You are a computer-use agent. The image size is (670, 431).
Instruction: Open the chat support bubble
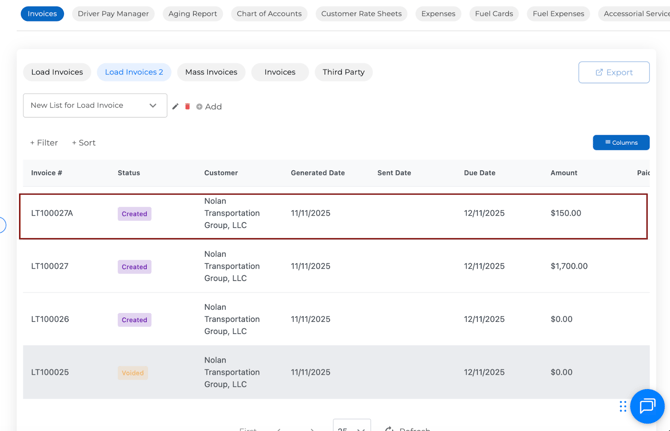click(x=647, y=405)
